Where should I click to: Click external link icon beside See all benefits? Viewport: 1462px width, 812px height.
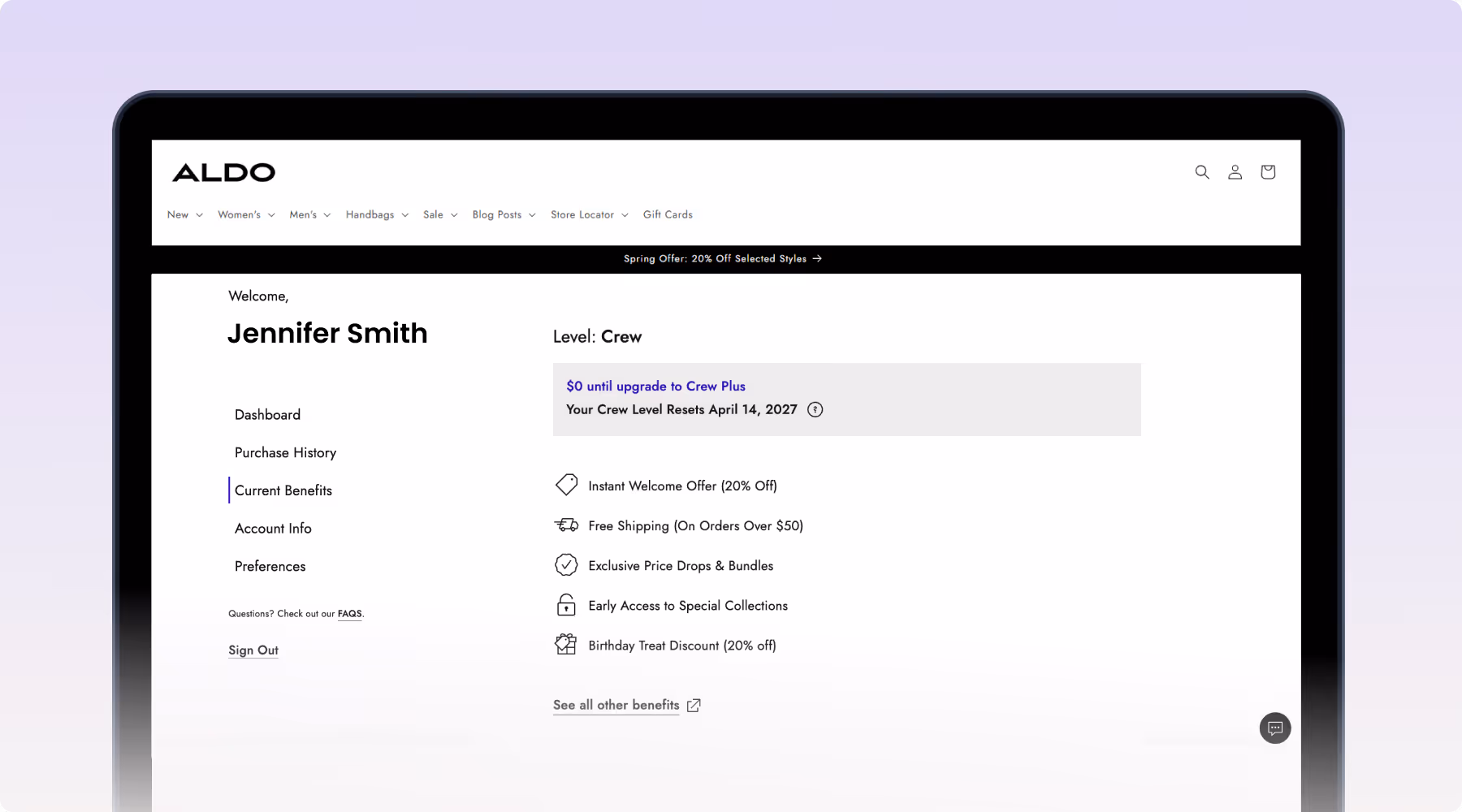(x=694, y=706)
